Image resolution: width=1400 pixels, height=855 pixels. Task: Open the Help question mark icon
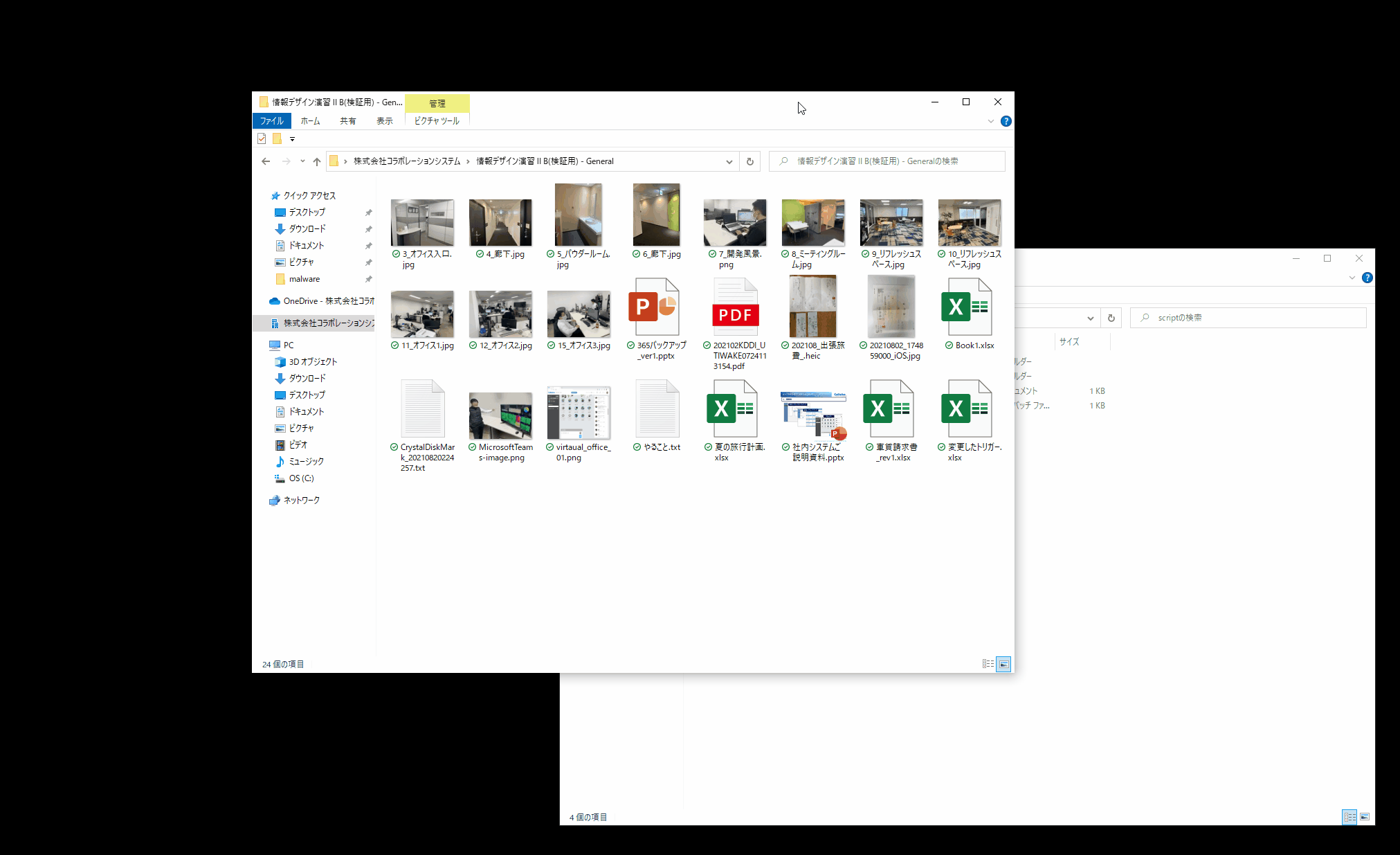[1006, 121]
